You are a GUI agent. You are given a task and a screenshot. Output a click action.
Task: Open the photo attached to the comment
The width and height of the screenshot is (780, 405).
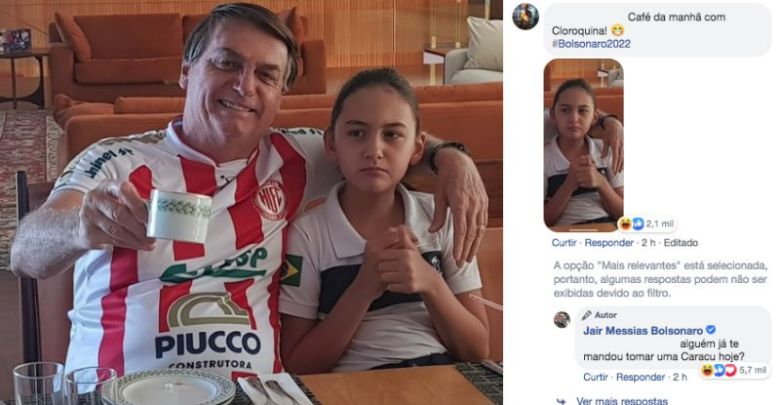(584, 145)
